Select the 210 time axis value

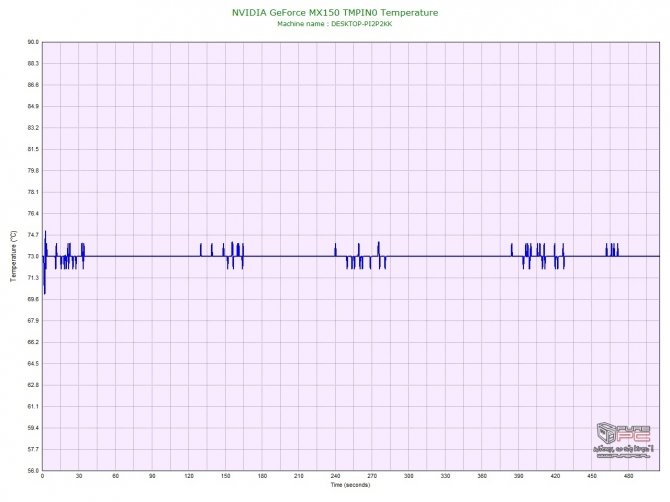tap(299, 476)
